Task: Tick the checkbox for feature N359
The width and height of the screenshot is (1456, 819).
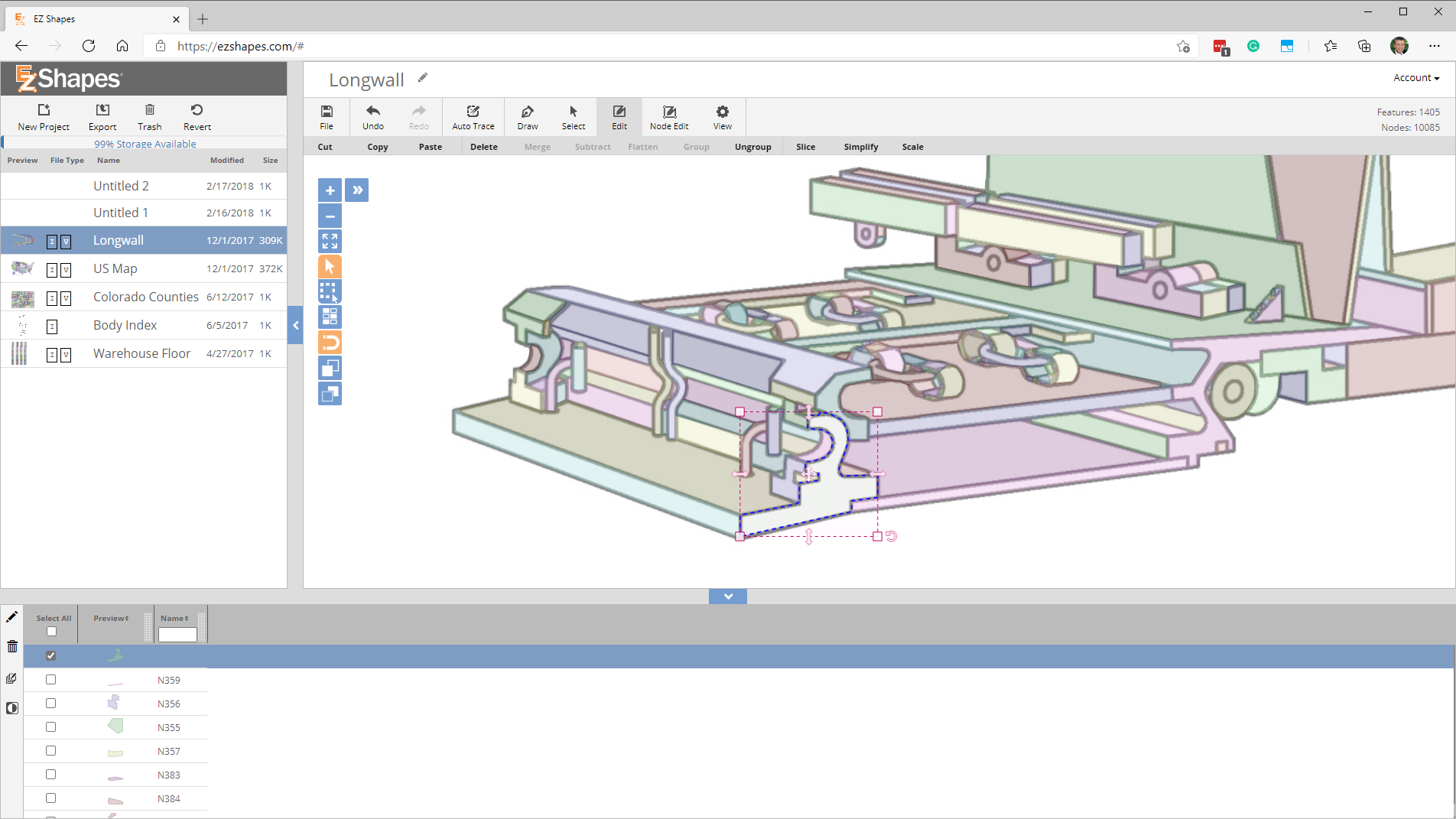Action: coord(51,680)
